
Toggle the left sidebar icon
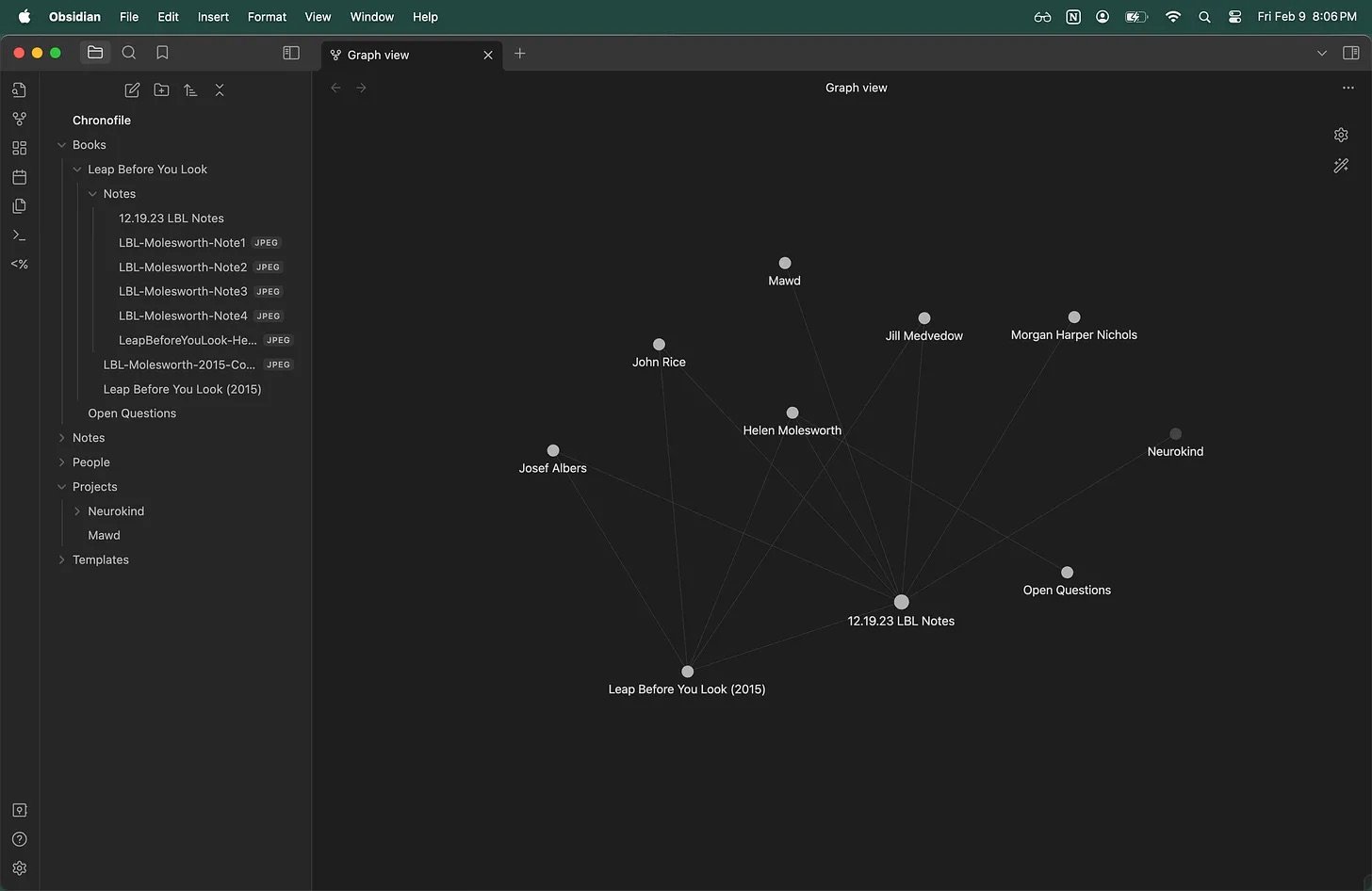click(x=291, y=53)
